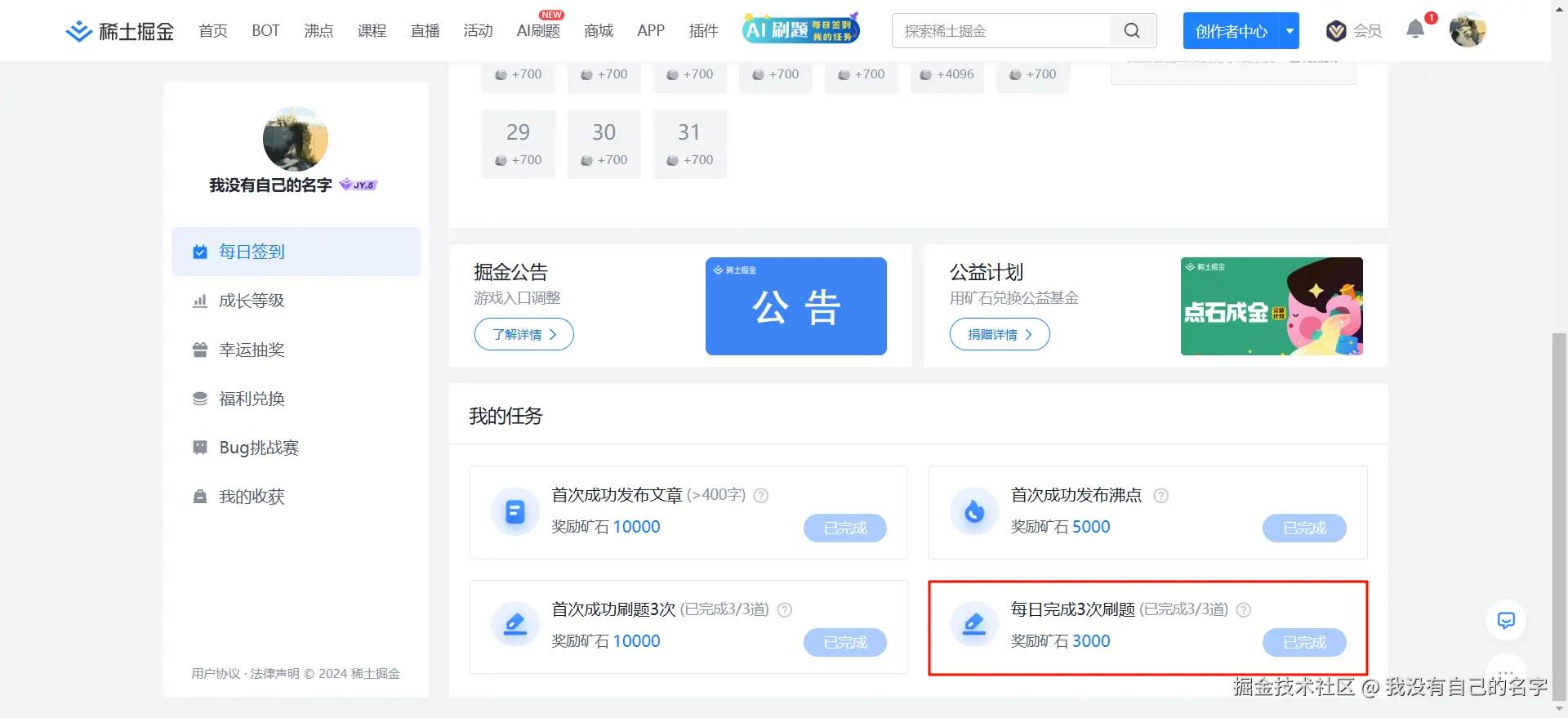Go to 首页 in top navigation
The image size is (1568, 718).
coord(213,31)
